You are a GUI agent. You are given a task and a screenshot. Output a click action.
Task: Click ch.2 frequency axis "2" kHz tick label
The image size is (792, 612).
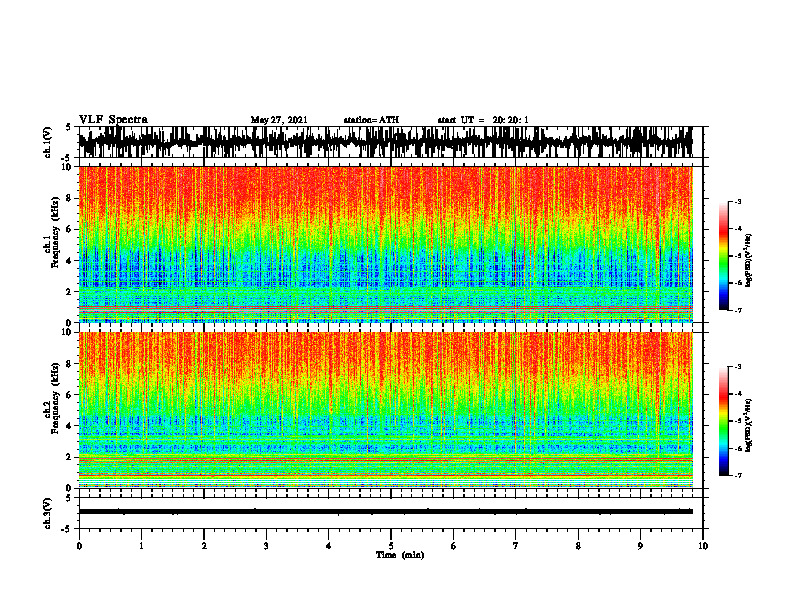tap(70, 457)
